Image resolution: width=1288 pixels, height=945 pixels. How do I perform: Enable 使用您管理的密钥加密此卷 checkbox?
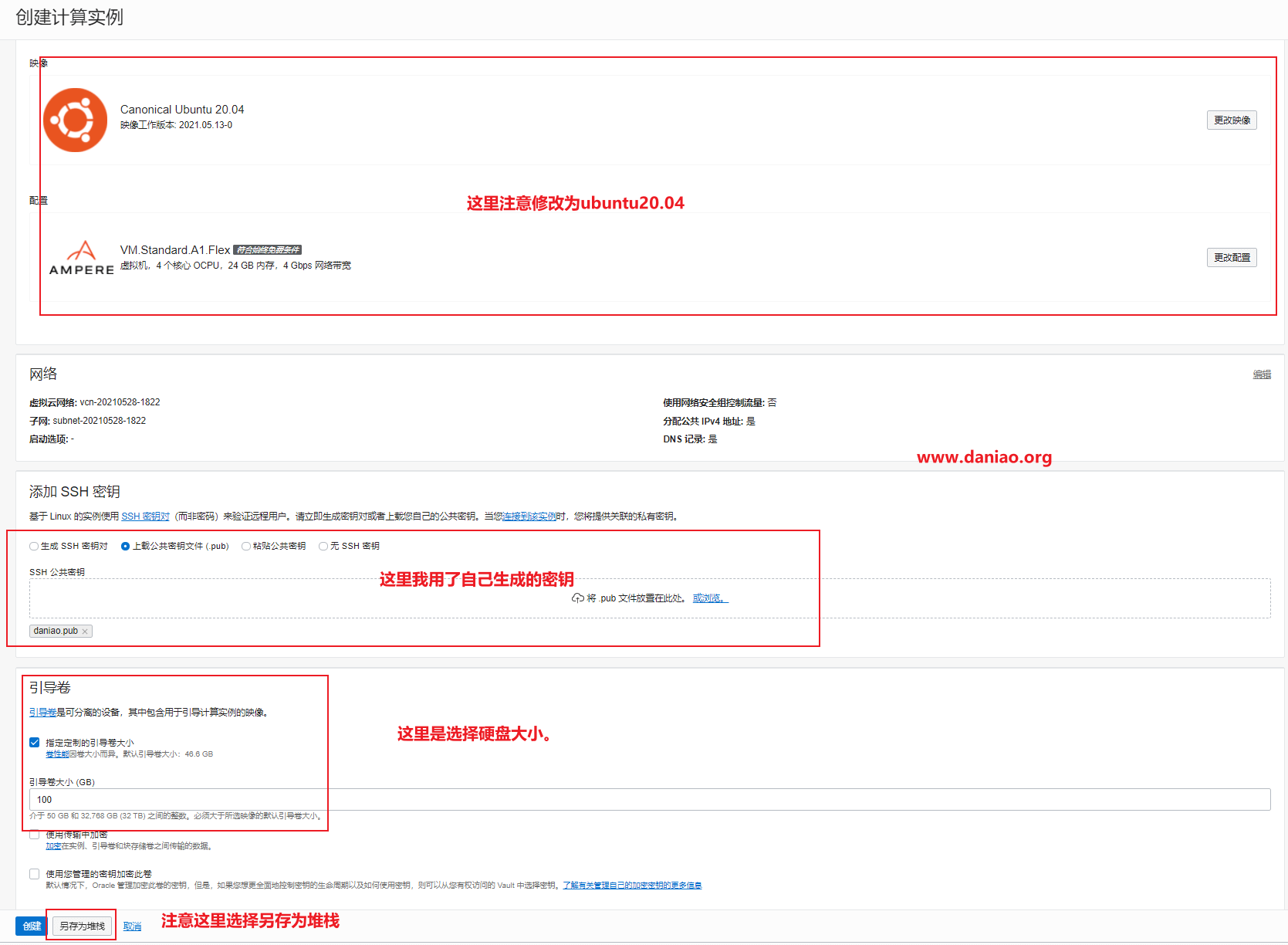[x=34, y=873]
